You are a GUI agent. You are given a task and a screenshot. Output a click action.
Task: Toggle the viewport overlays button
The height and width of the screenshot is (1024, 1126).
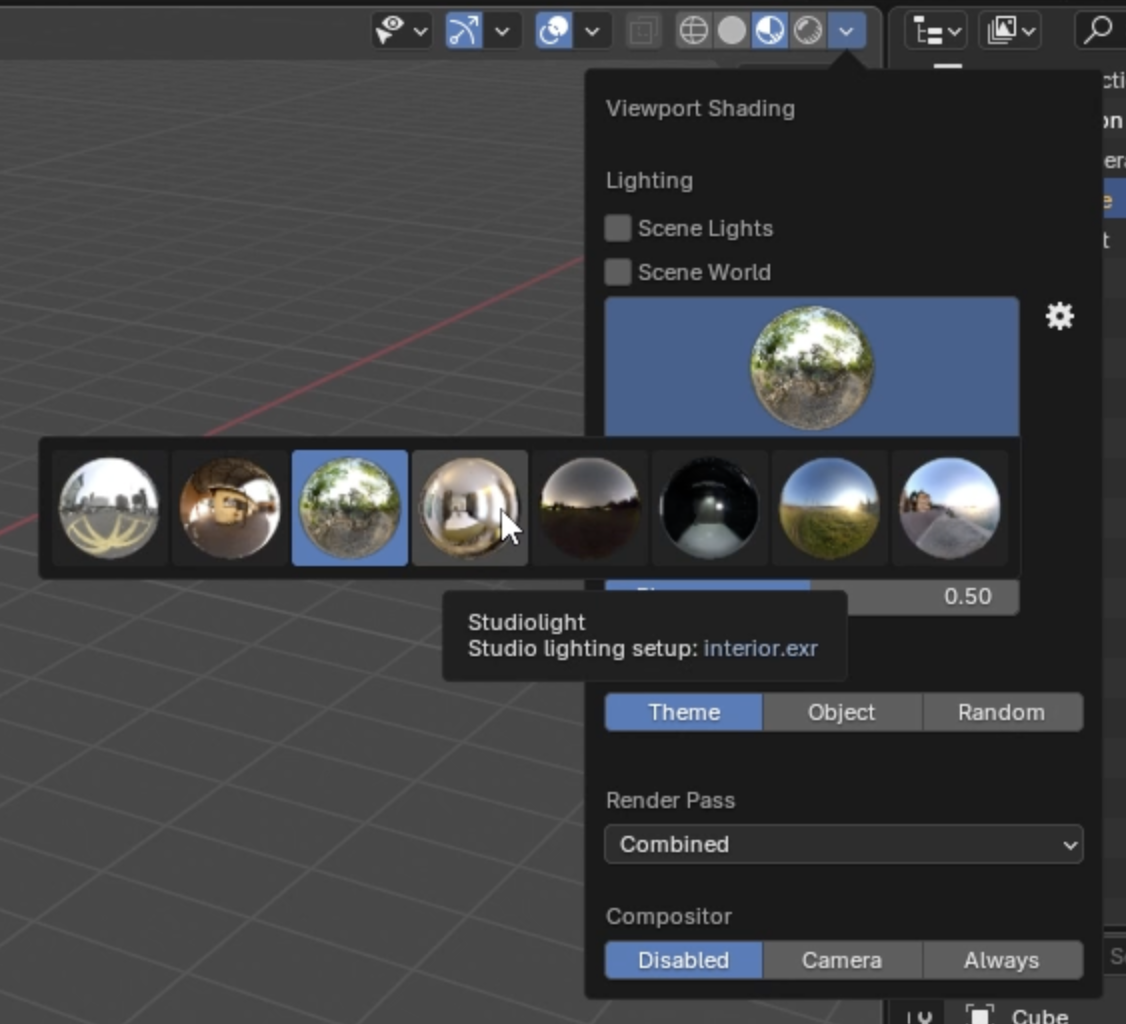click(x=554, y=31)
